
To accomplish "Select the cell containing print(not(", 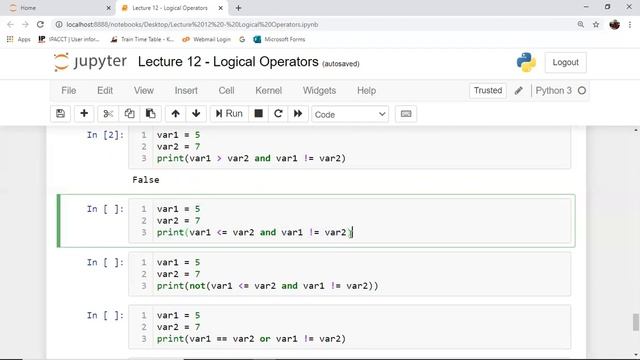I will [x=350, y=274].
